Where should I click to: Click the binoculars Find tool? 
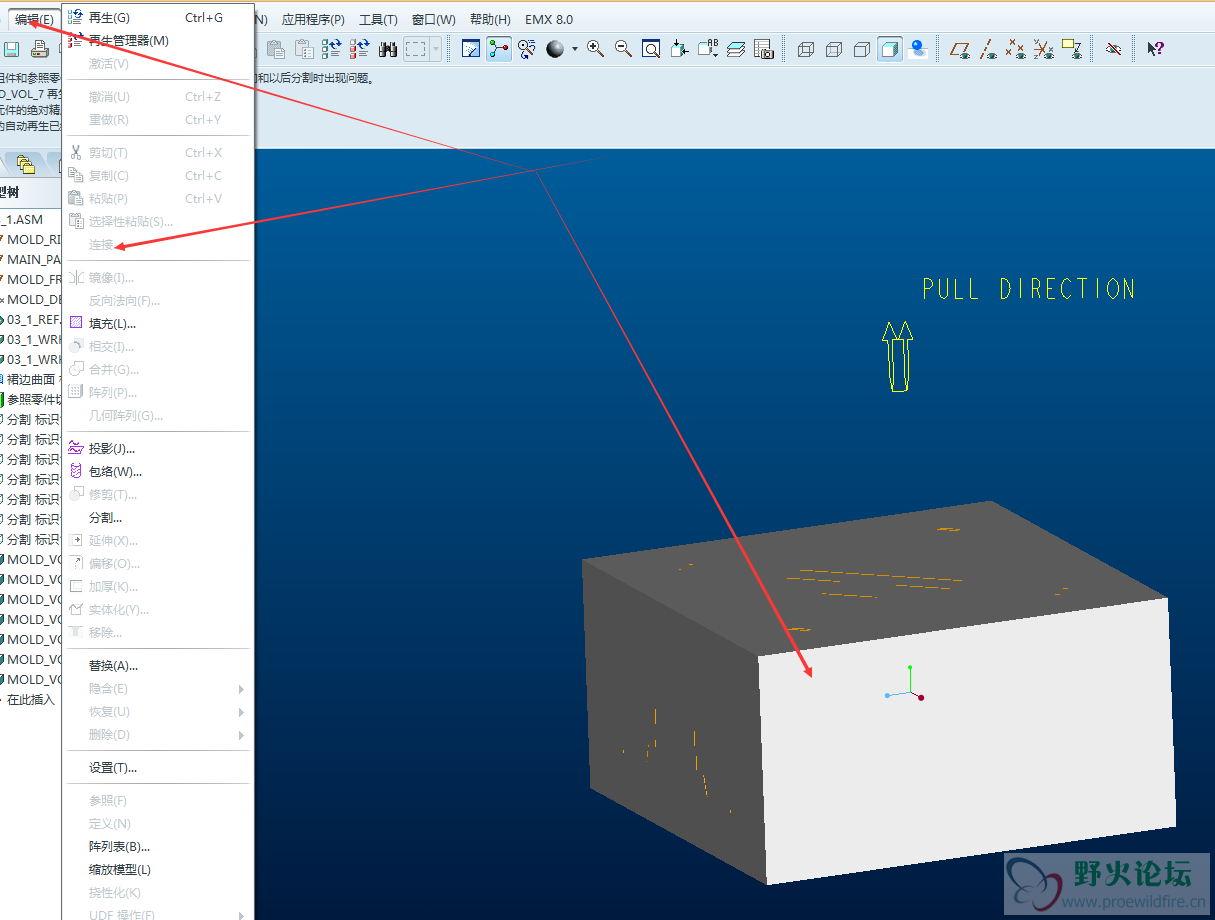click(388, 49)
